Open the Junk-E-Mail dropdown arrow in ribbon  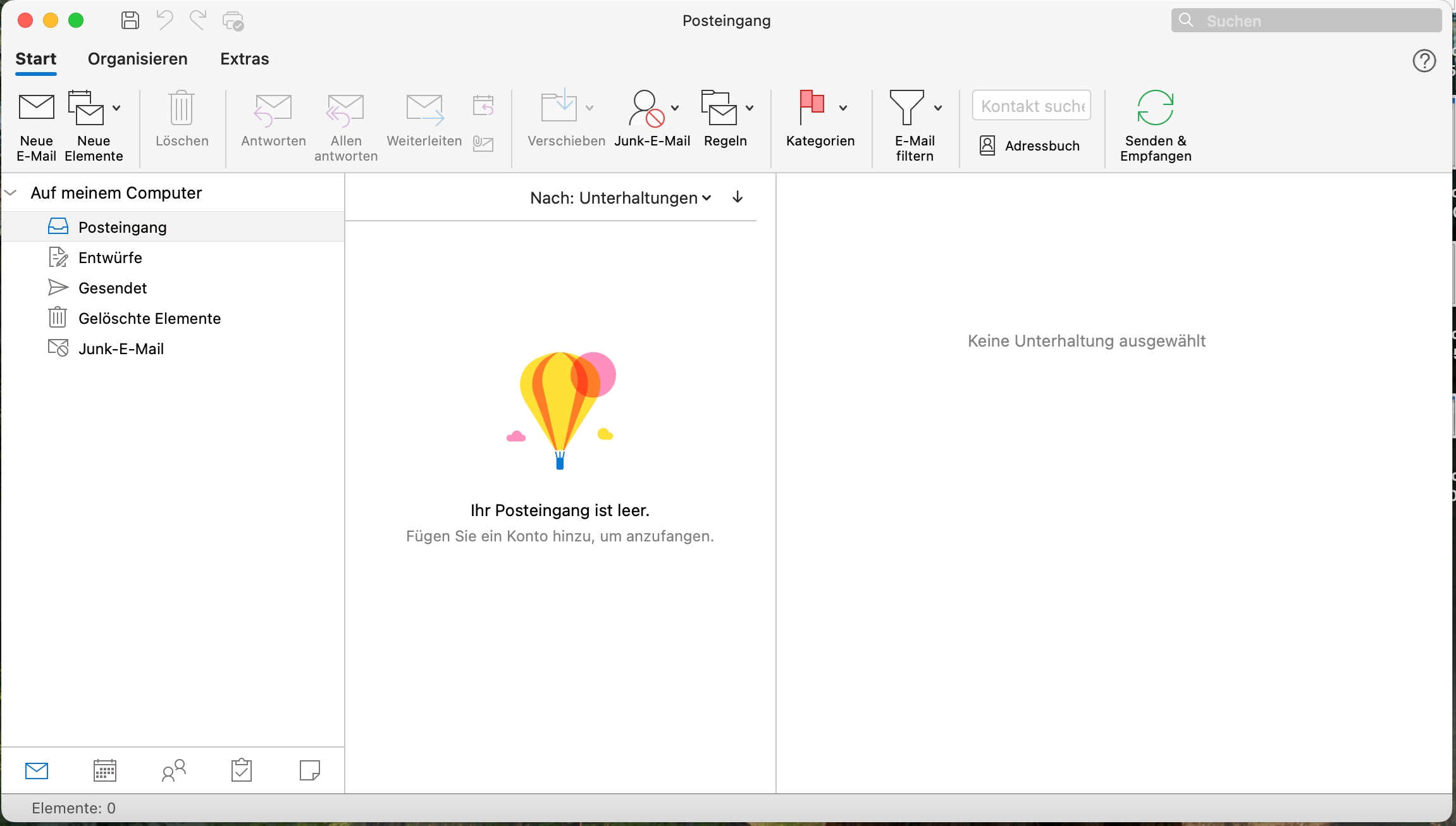click(675, 108)
